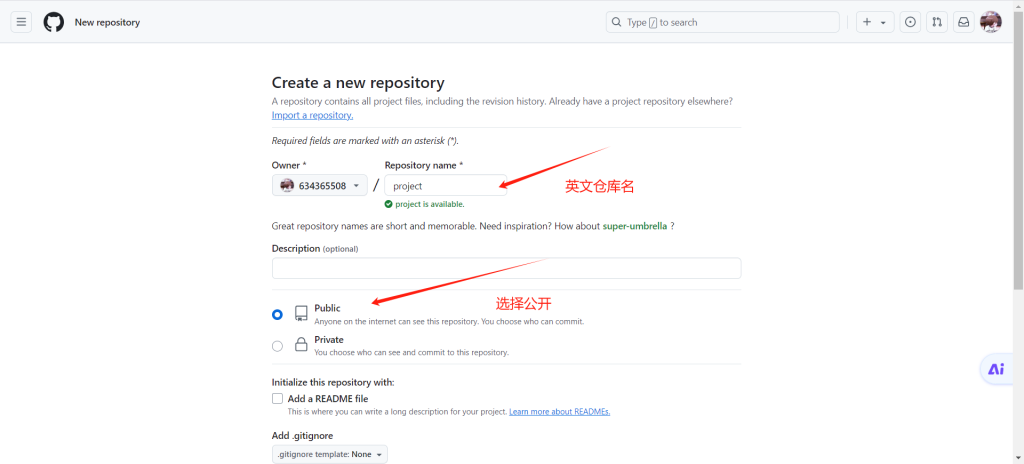This screenshot has height=464, width=1024.
Task: Open the Pull requests icon in header
Action: click(x=937, y=22)
